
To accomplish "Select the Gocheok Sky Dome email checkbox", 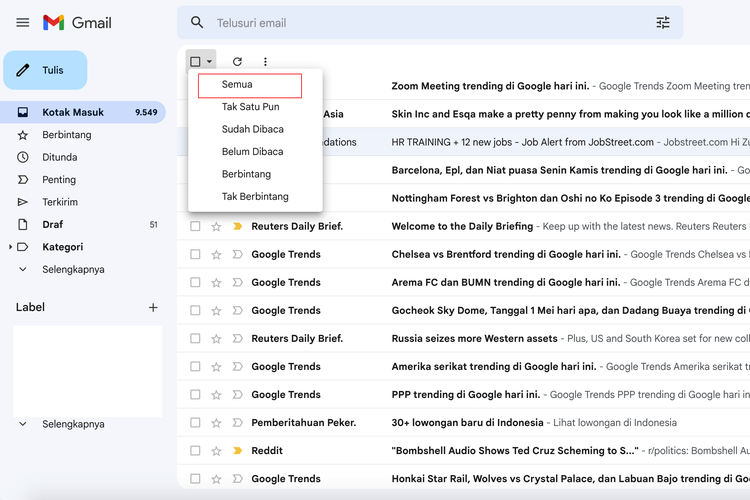I will point(195,311).
